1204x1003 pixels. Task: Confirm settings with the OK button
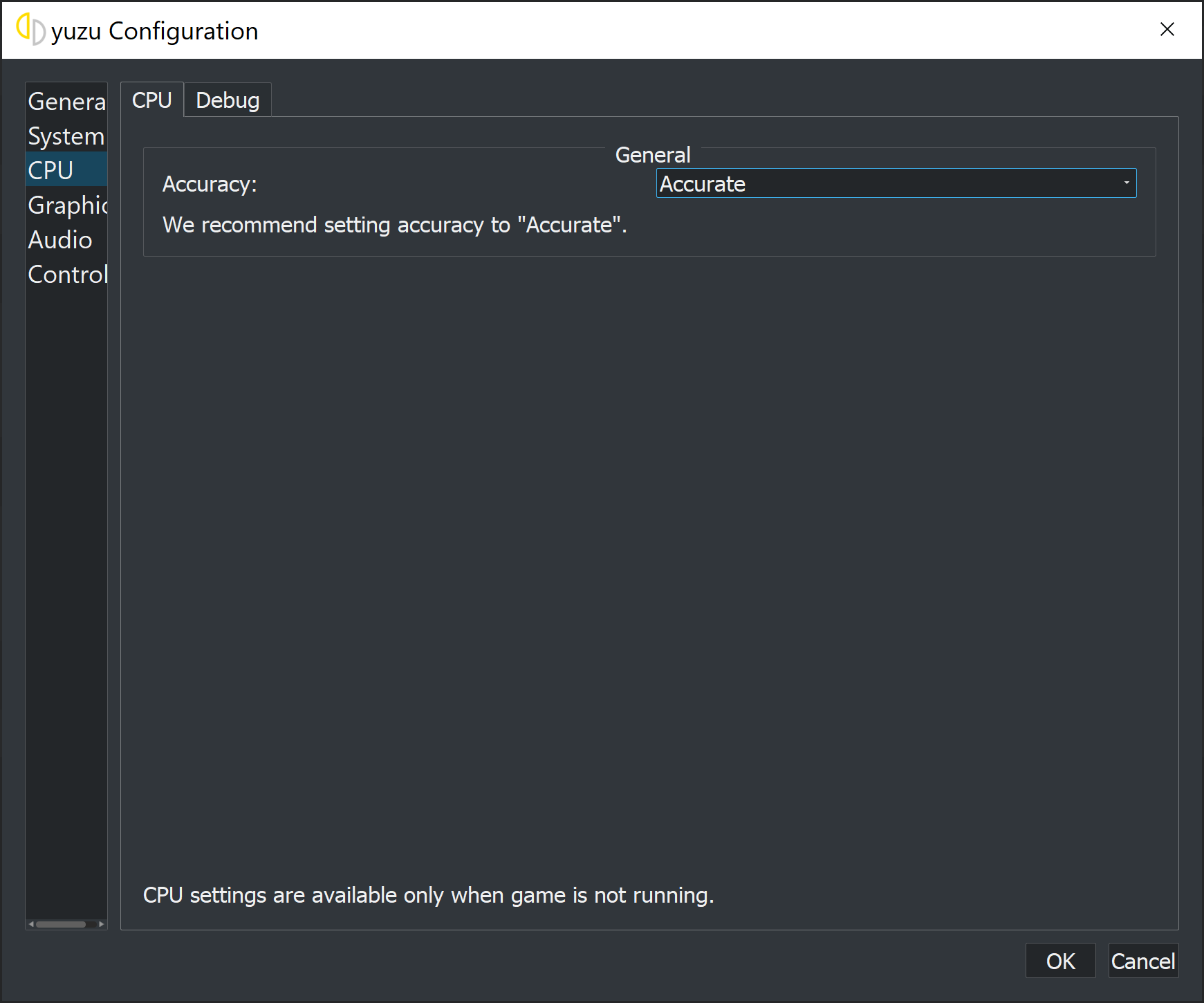[1060, 961]
